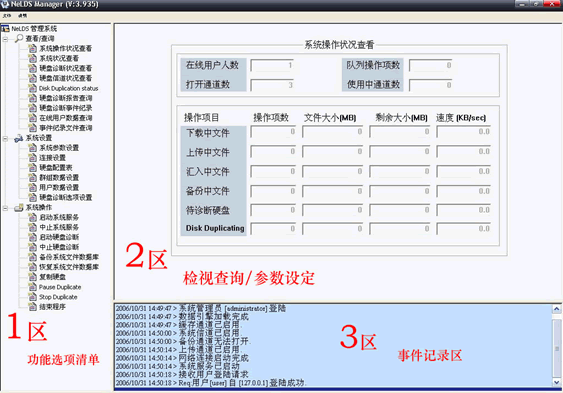The height and width of the screenshot is (393, 563).
Task: Click the event log scrollbar down arrow
Action: pyautogui.click(x=557, y=382)
